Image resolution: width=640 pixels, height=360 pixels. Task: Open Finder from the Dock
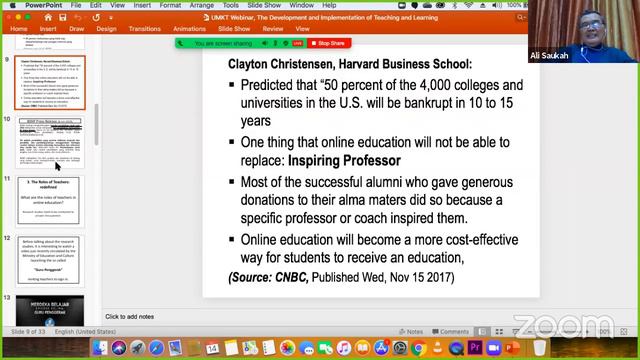point(100,348)
